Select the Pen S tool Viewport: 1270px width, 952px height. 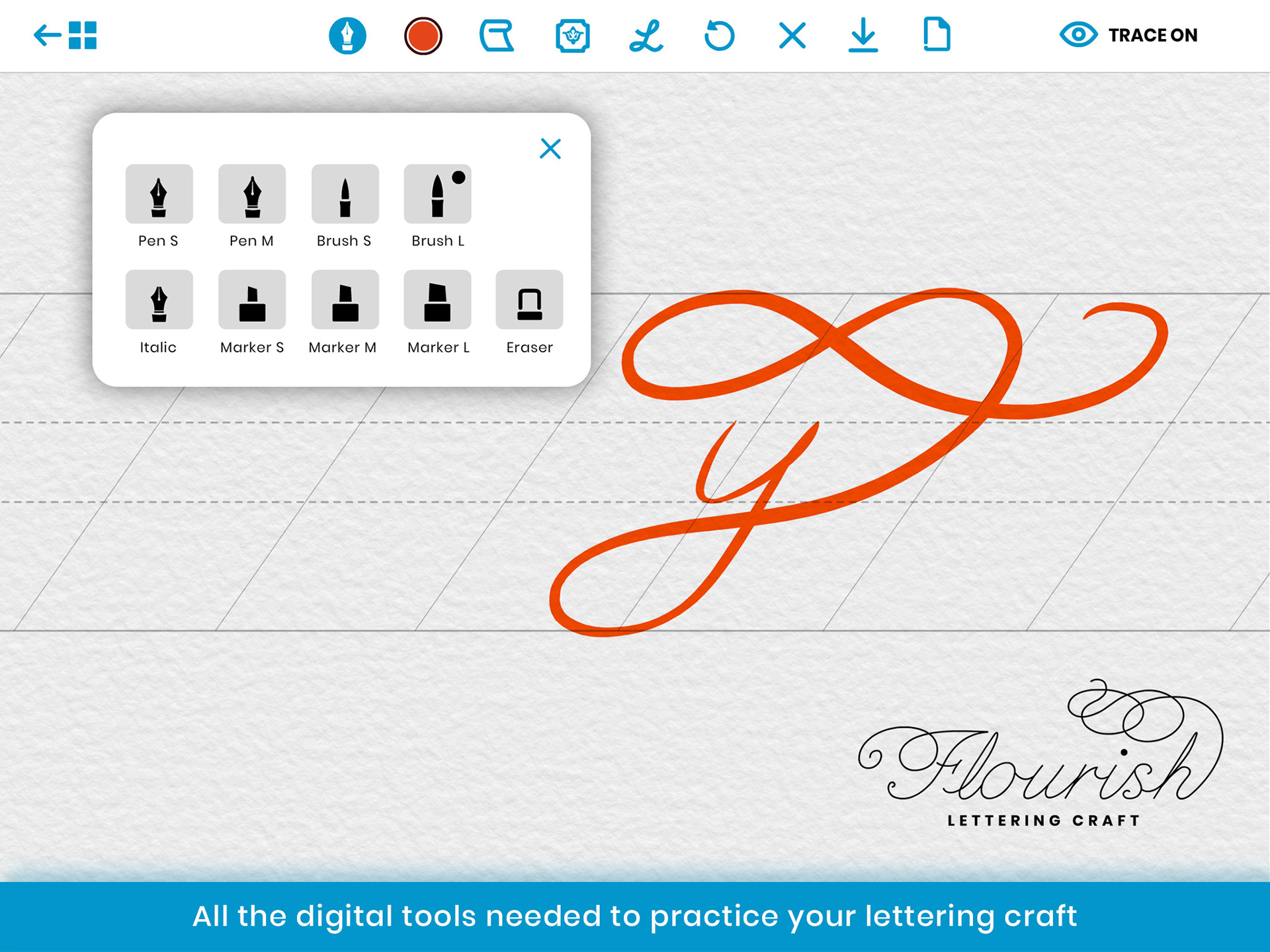coord(159,194)
